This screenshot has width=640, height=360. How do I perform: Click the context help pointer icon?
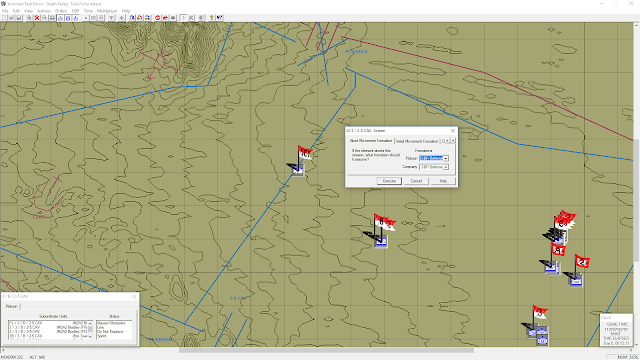point(220,18)
